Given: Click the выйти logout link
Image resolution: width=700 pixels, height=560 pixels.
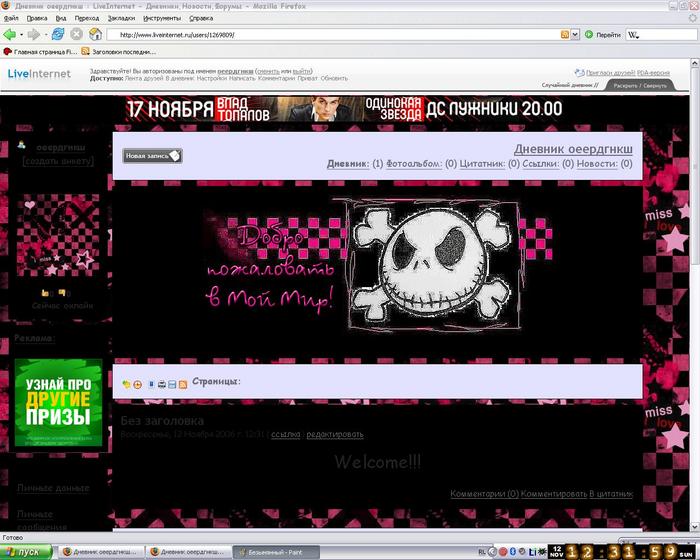Looking at the screenshot, I should [x=301, y=71].
